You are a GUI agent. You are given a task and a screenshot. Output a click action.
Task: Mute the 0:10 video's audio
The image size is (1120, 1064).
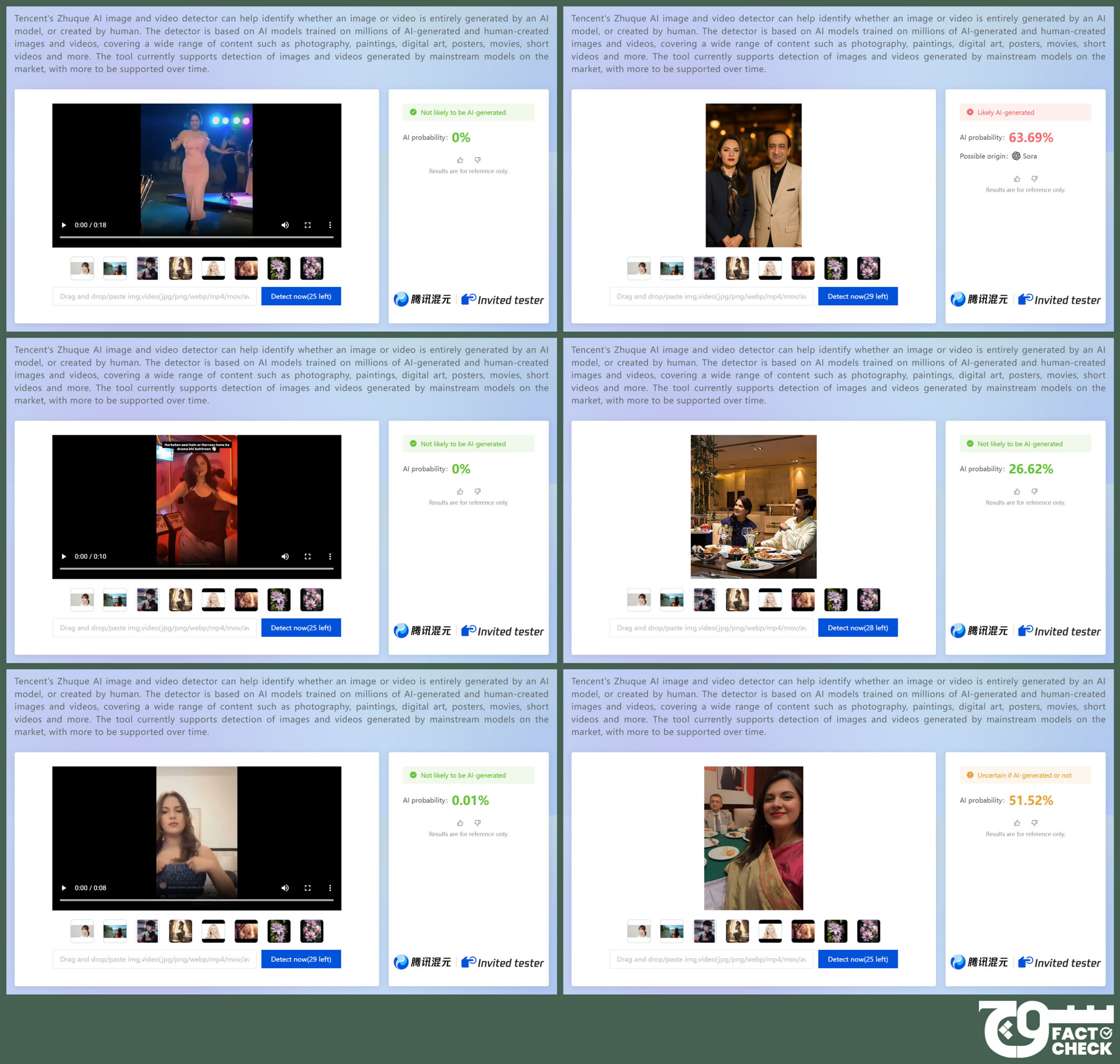pyautogui.click(x=285, y=556)
